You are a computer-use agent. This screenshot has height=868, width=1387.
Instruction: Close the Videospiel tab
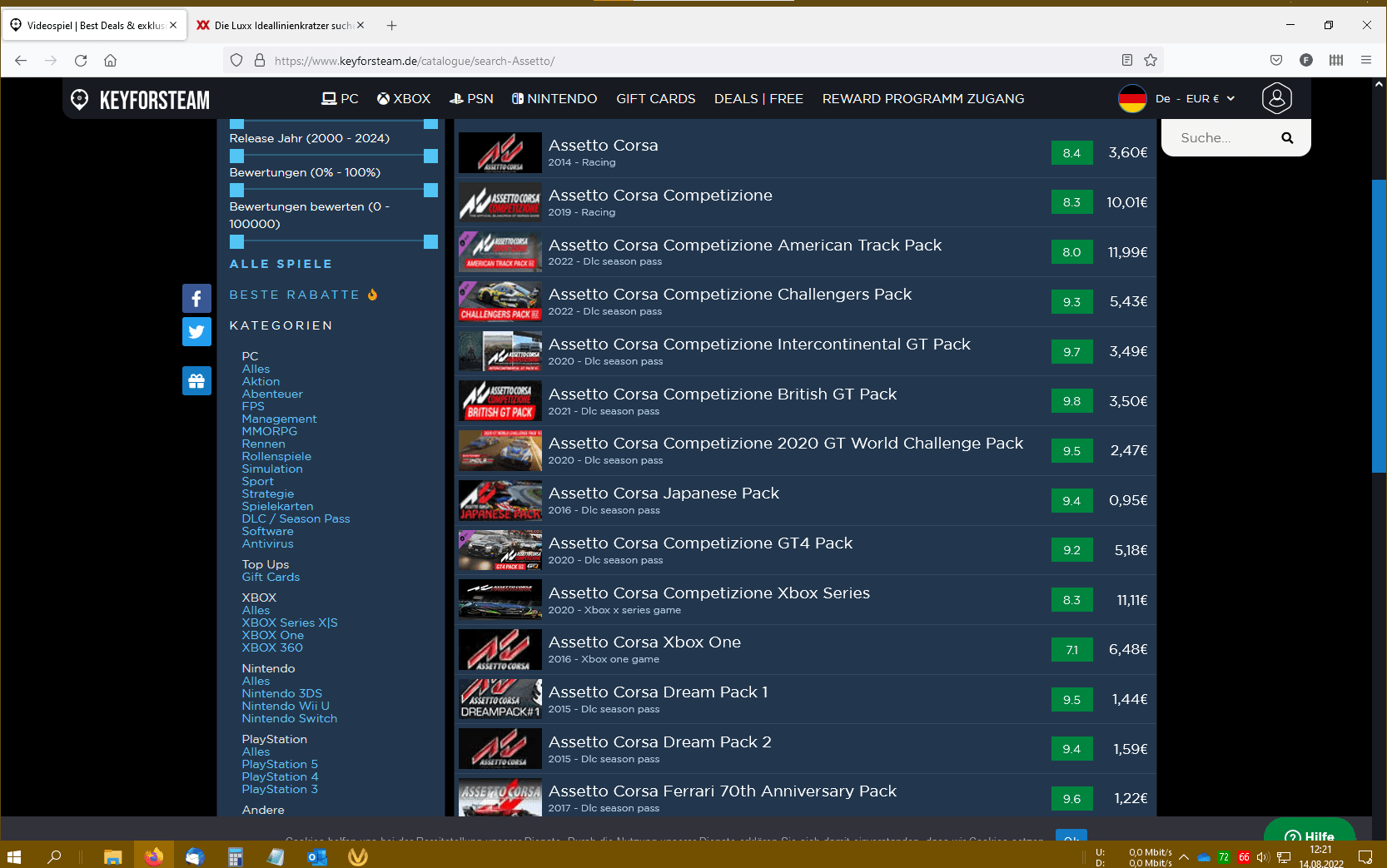point(173,25)
